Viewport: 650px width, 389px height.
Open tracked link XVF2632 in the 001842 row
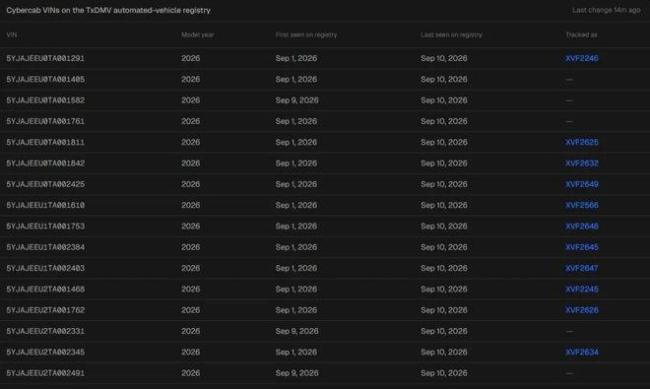(582, 163)
